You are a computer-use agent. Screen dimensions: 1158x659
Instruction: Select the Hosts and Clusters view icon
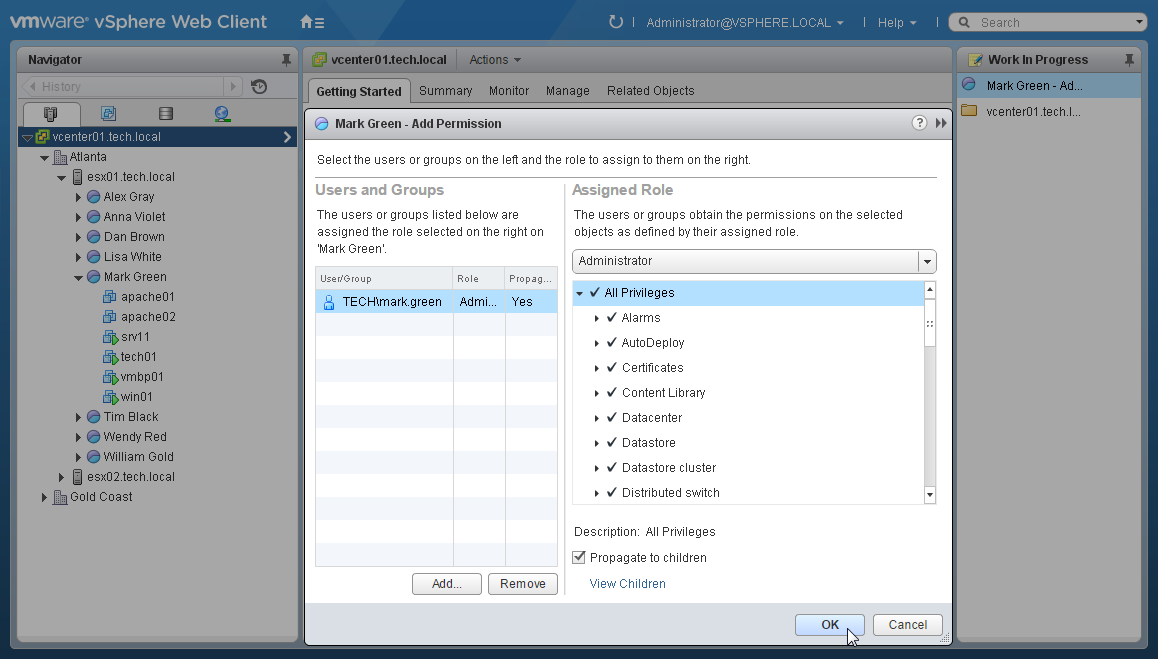(50, 114)
